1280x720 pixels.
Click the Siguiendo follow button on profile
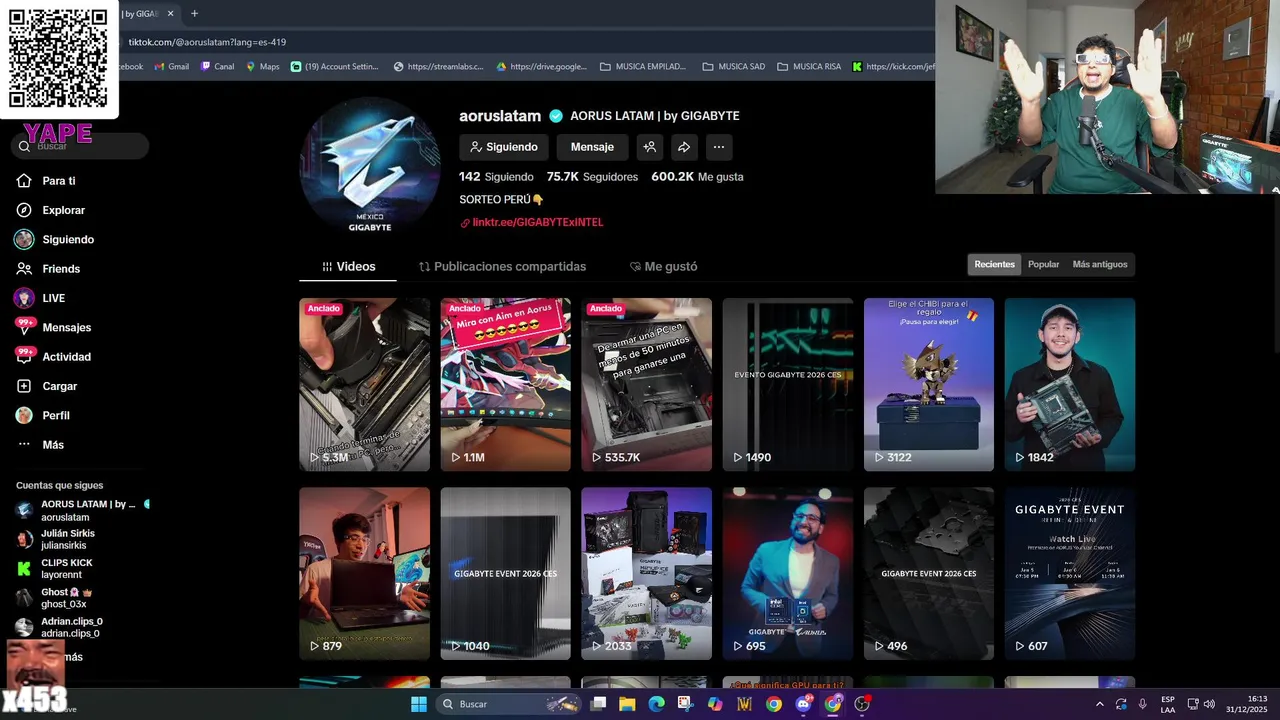click(x=504, y=147)
